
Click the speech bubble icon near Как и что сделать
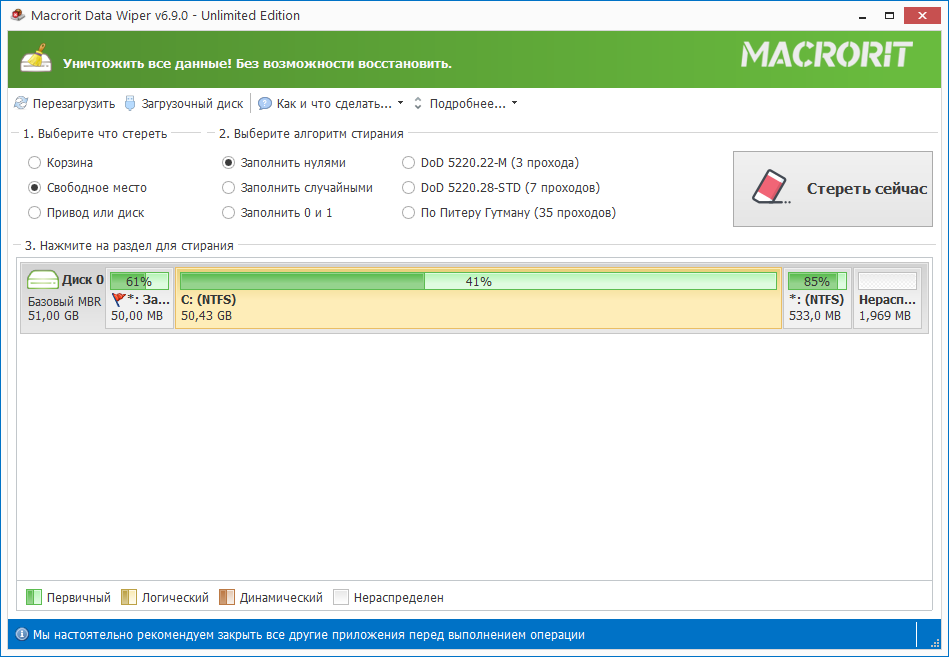[264, 103]
